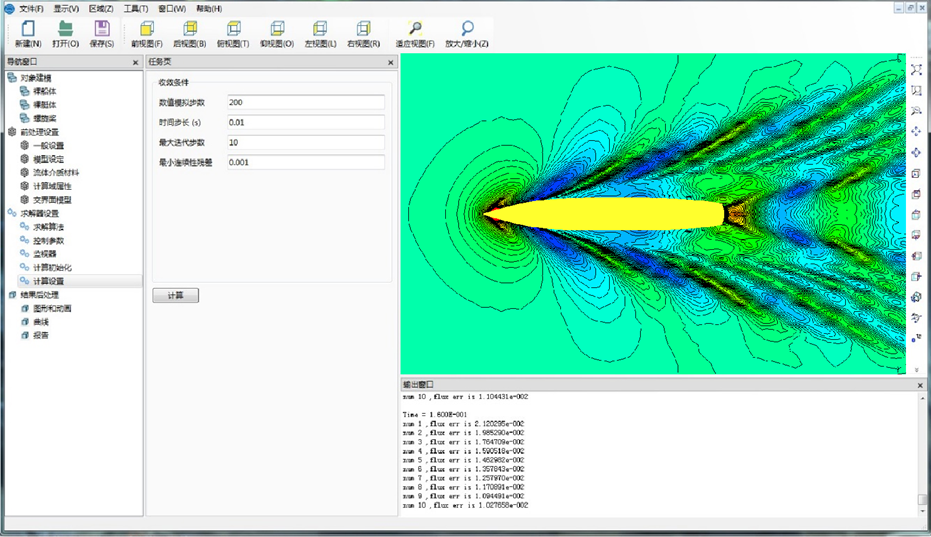Switch to right view 右视图(R)
The image size is (931, 537).
click(x=363, y=34)
